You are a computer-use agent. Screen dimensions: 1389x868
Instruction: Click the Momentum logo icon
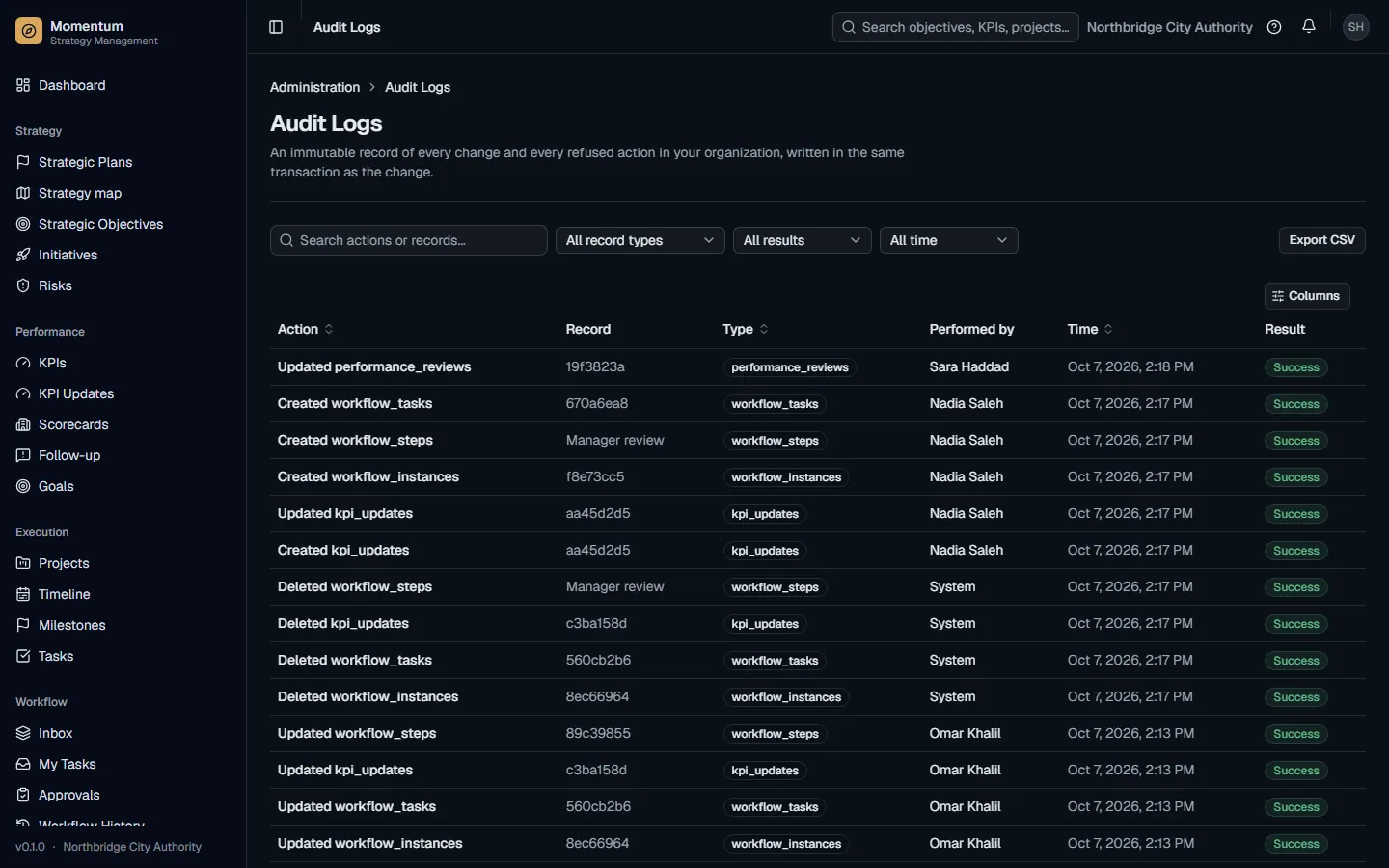pyautogui.click(x=29, y=32)
